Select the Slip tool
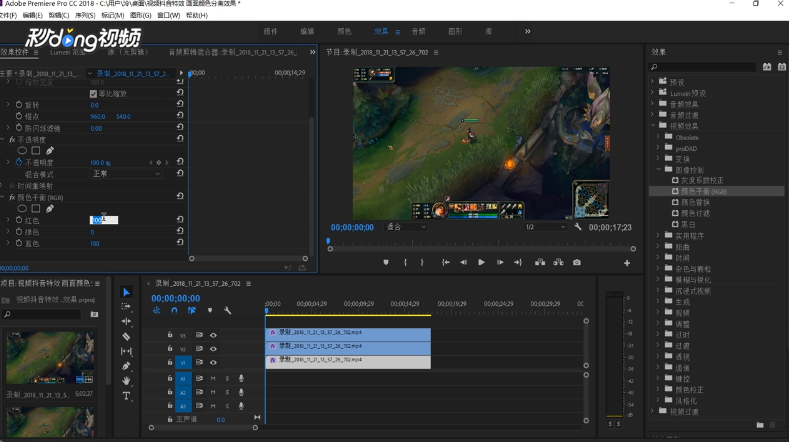Image resolution: width=789 pixels, height=442 pixels. click(x=126, y=351)
